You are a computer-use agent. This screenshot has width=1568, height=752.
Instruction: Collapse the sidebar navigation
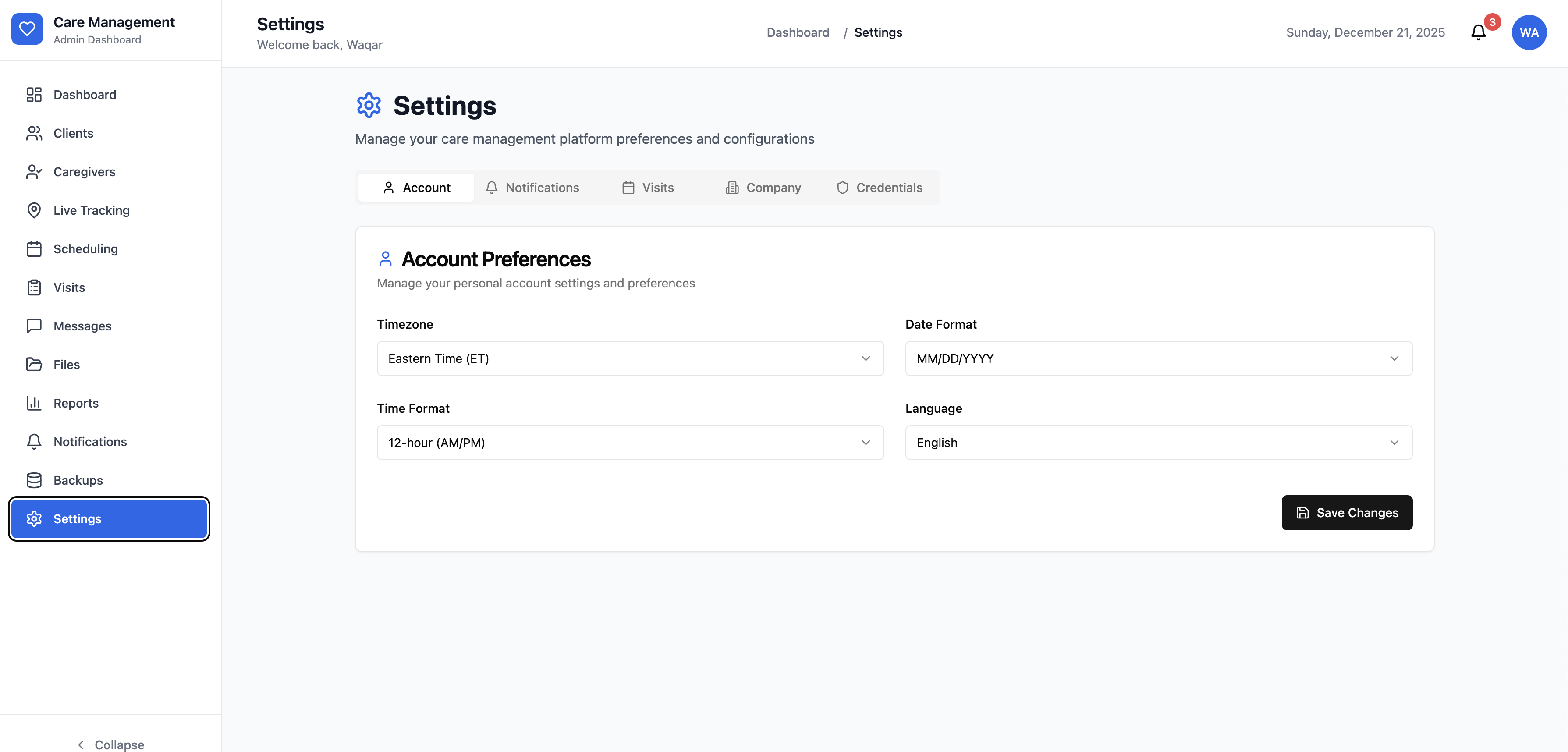(x=111, y=744)
